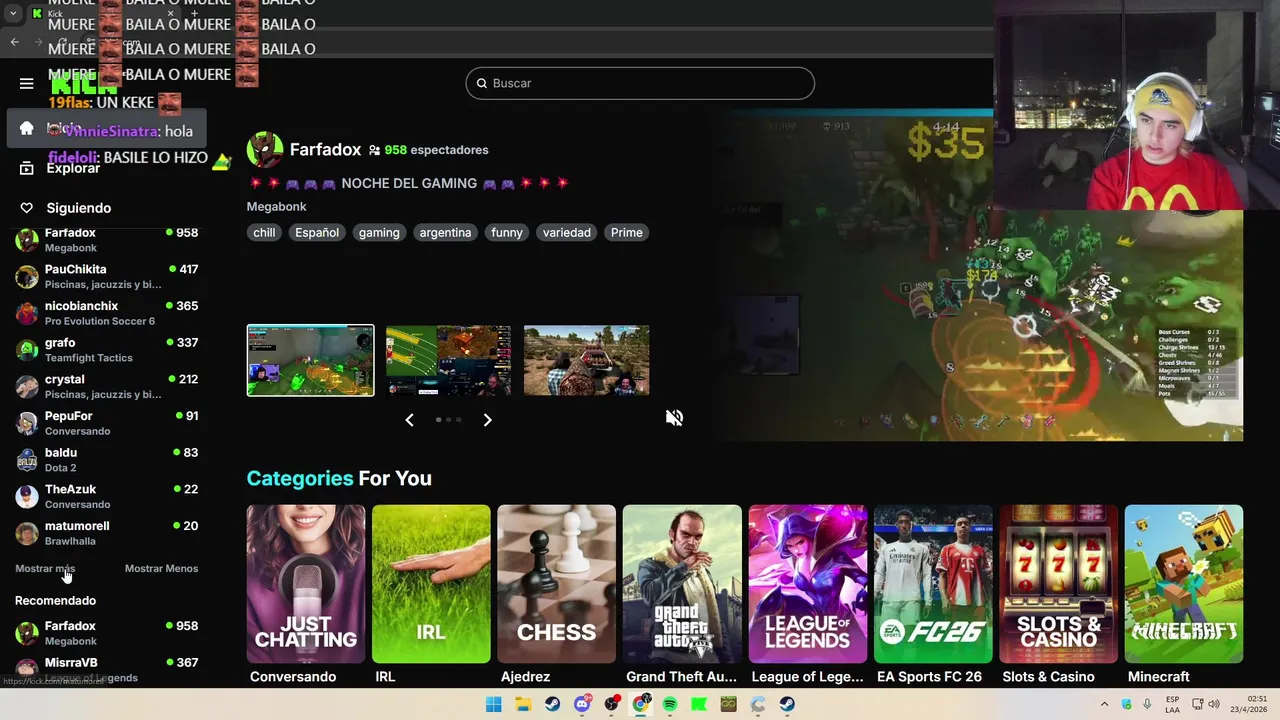Viewport: 1280px width, 720px height.
Task: Open TheAzuk channel in sidebar
Action: click(x=107, y=496)
